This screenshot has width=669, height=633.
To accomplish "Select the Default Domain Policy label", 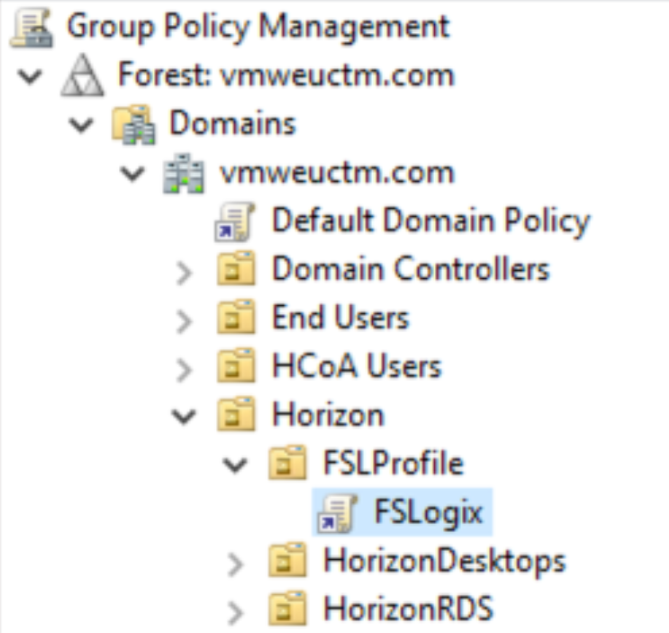I will coord(430,221).
